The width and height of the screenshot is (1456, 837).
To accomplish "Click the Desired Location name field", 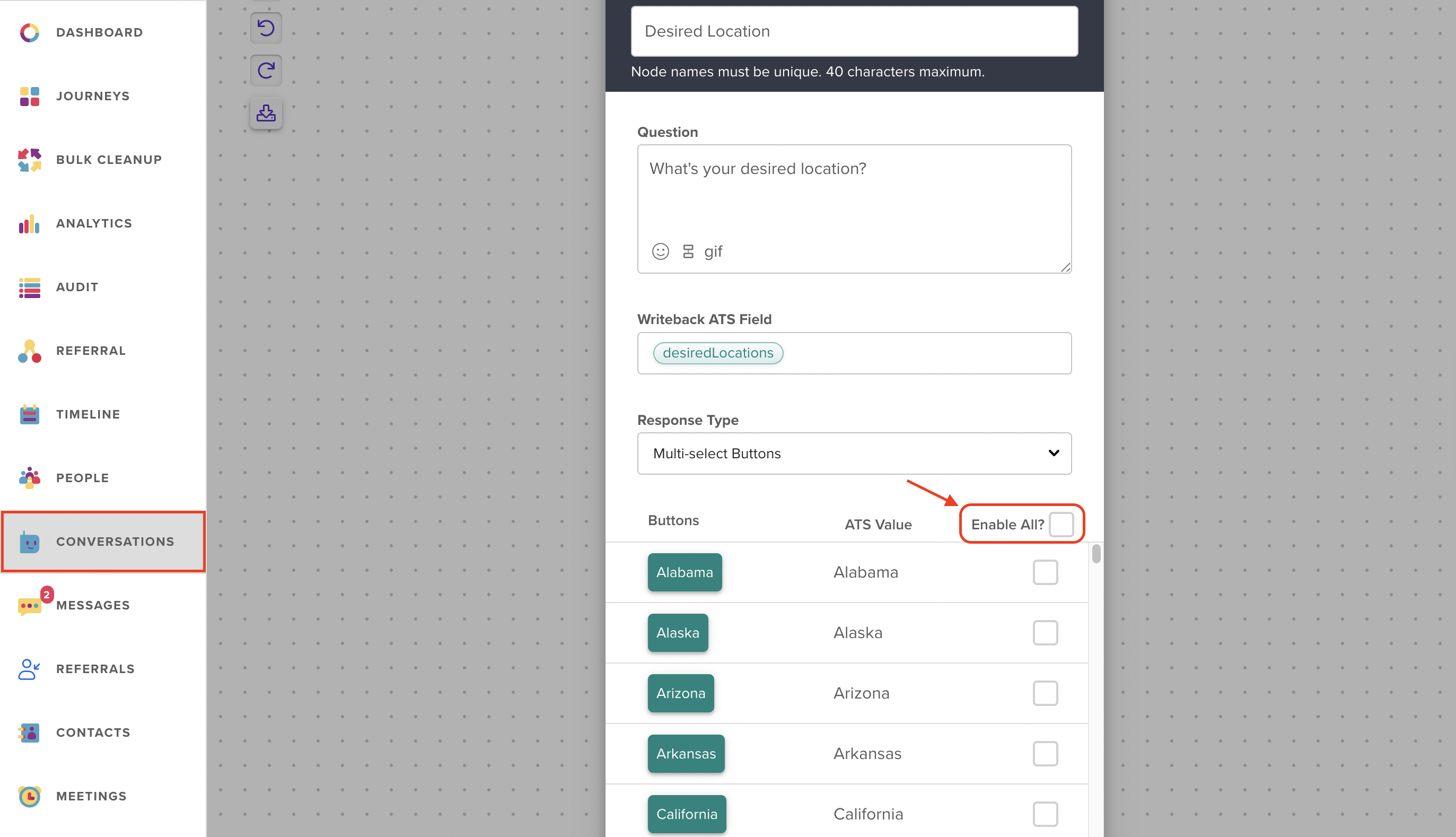I will pyautogui.click(x=854, y=31).
